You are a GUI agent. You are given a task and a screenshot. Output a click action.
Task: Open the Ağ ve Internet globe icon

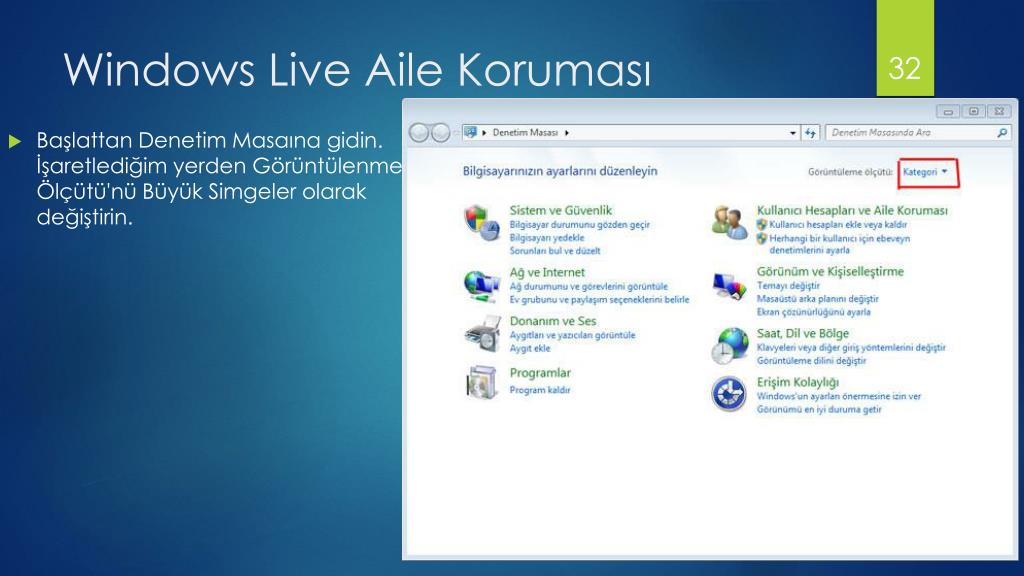482,285
